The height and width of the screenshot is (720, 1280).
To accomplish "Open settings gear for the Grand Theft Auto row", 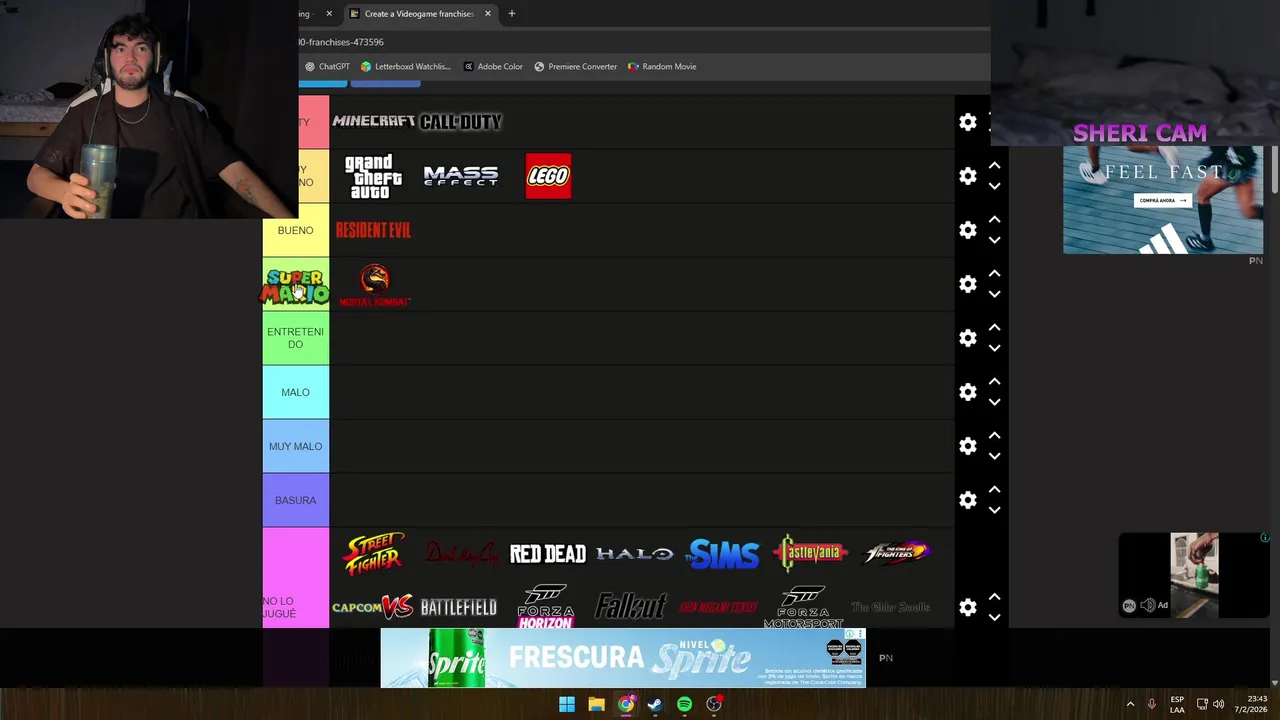I will 967,176.
